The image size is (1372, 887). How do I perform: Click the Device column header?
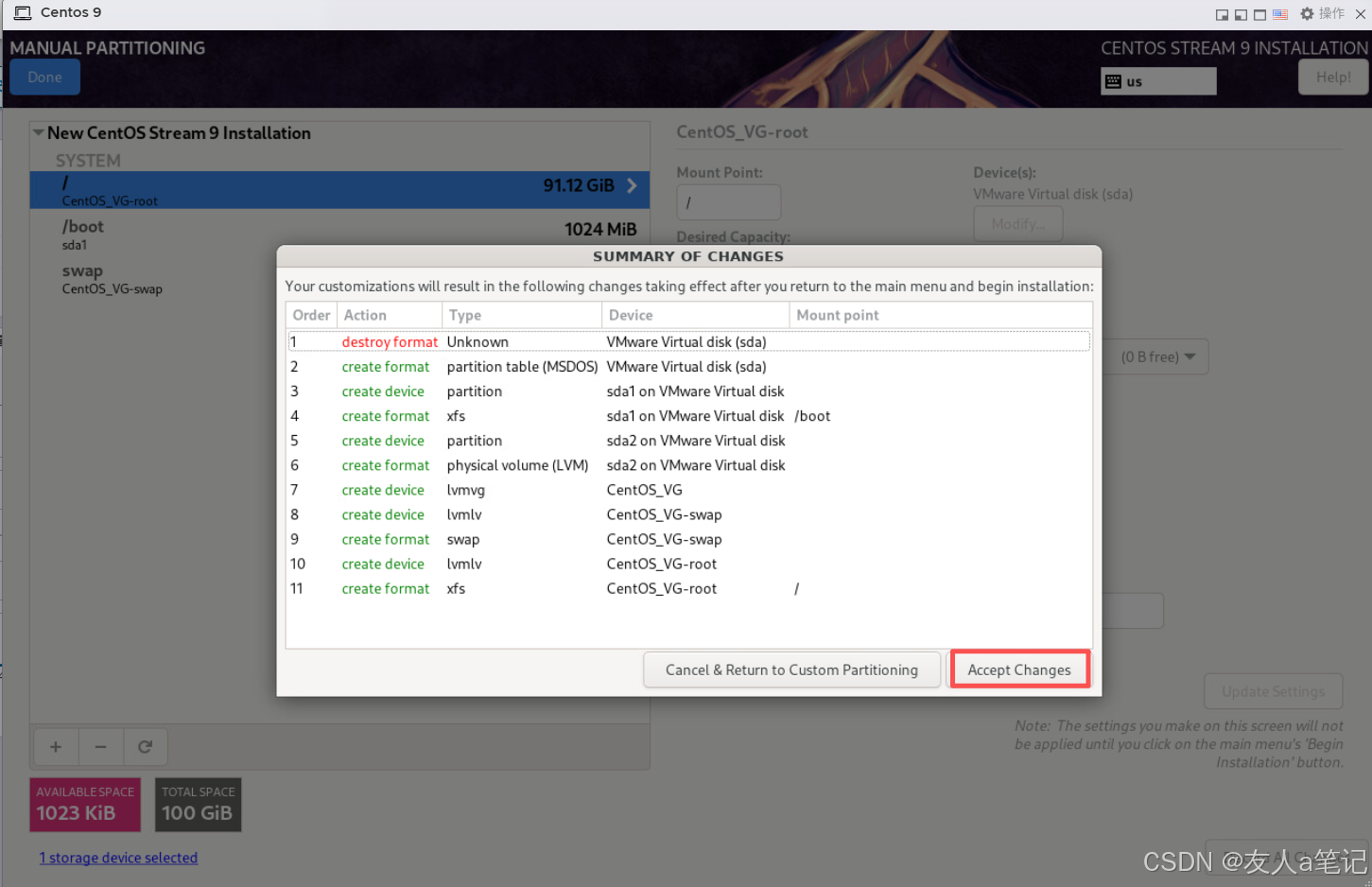coord(695,315)
